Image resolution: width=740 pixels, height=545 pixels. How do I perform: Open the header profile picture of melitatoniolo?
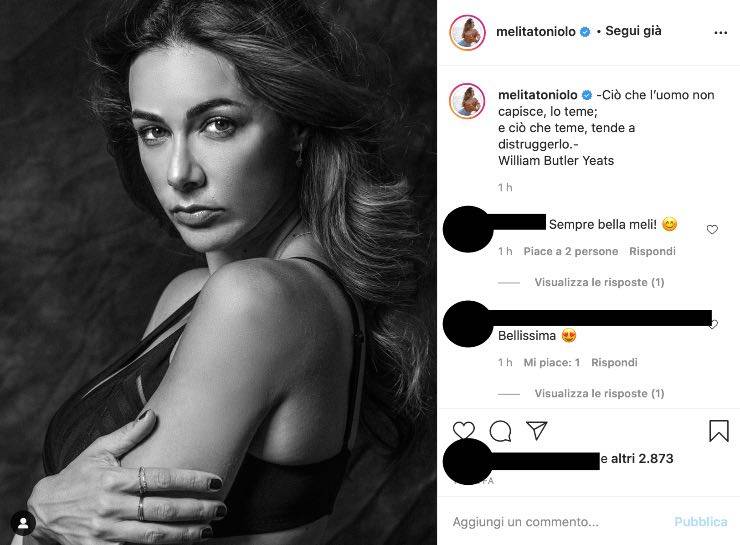coord(467,32)
